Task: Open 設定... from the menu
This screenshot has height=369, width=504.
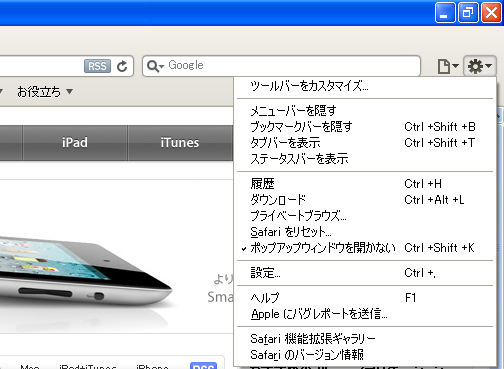Action: (x=364, y=273)
